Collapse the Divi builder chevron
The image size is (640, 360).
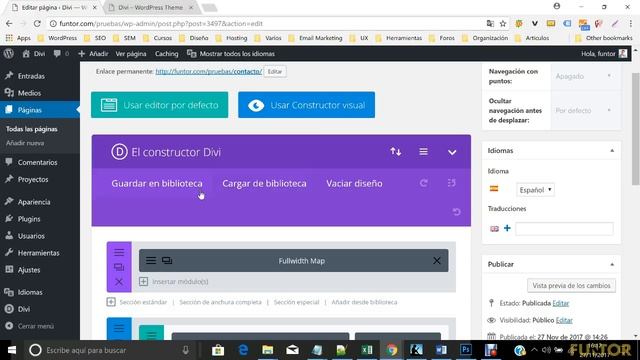(452, 152)
